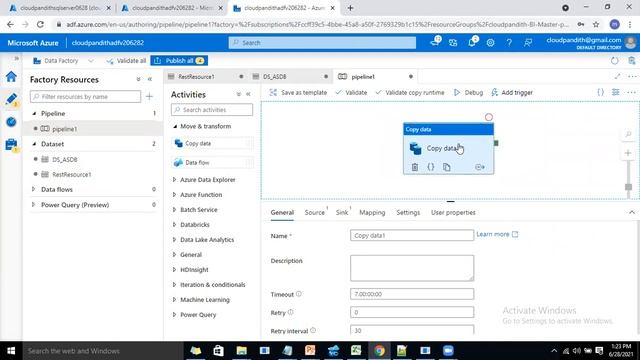The height and width of the screenshot is (360, 640).
Task: Expand Batch Service activities
Action: [174, 210]
